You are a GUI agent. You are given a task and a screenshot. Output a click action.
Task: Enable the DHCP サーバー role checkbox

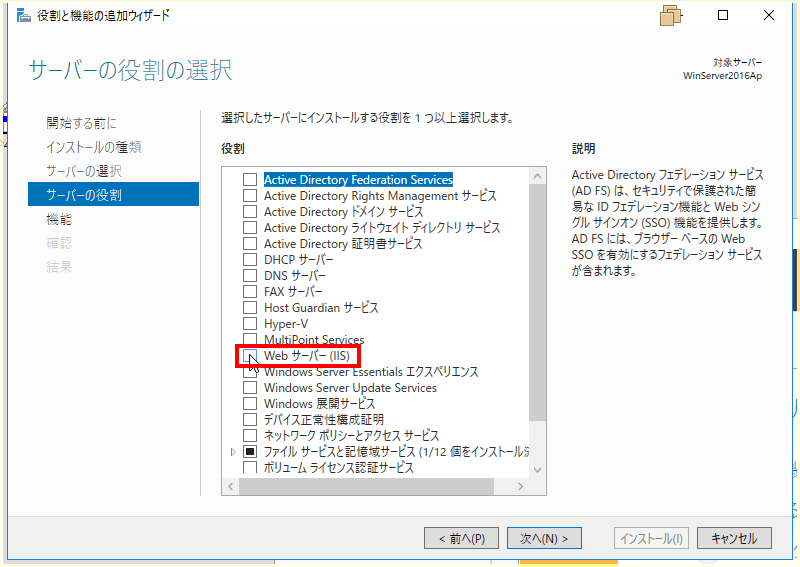coord(249,260)
